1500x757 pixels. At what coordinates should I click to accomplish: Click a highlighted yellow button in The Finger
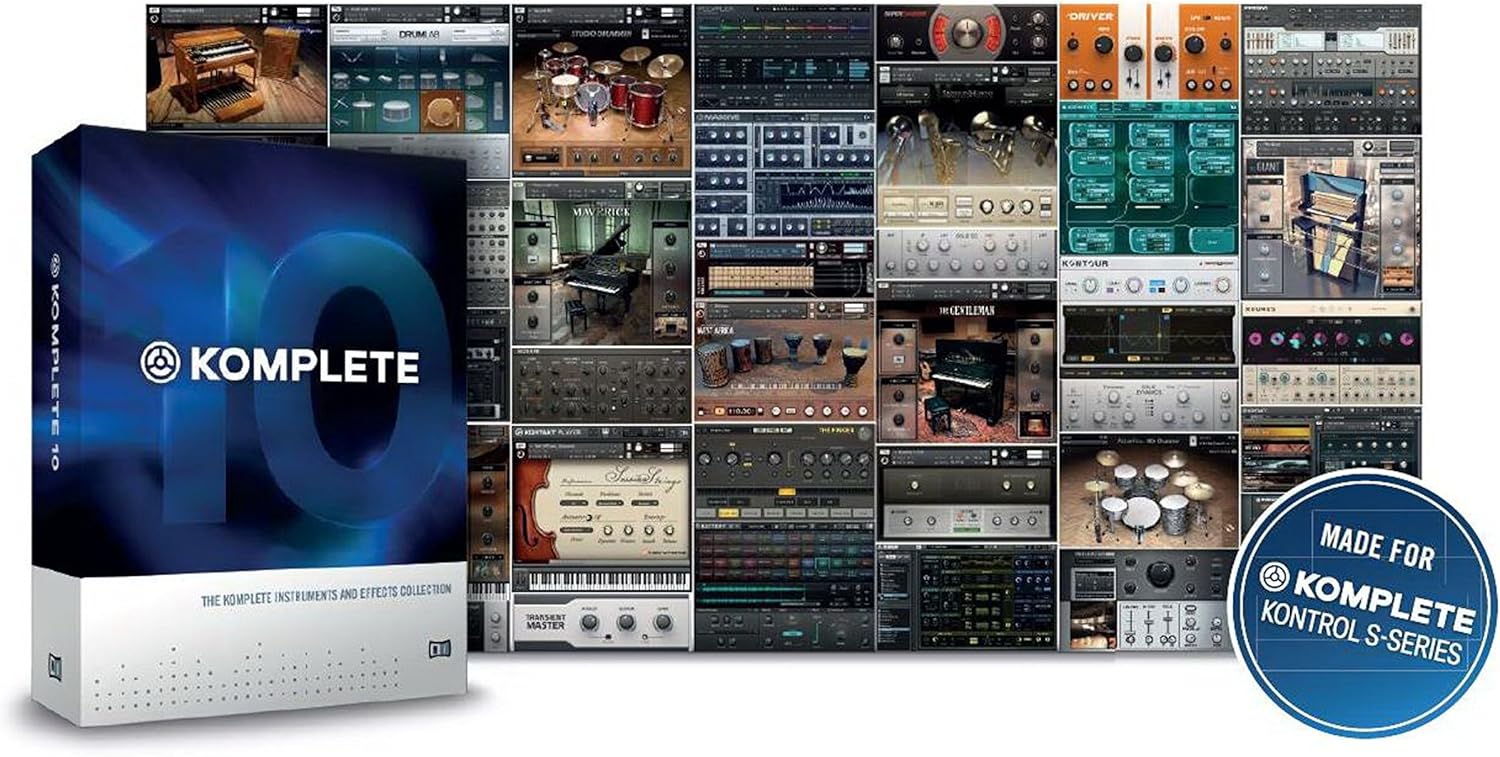787,491
